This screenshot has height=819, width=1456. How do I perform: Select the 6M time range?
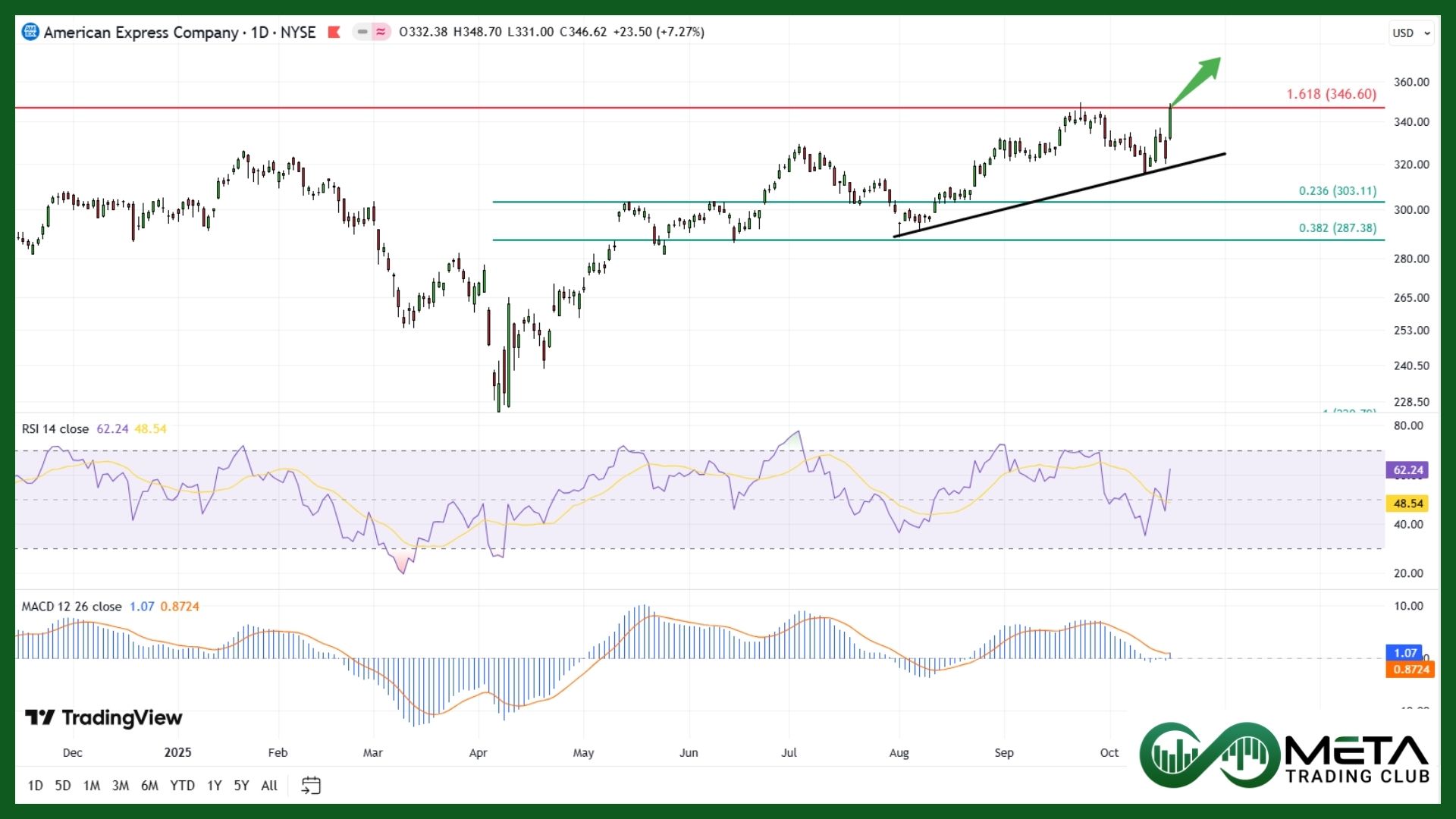point(149,786)
